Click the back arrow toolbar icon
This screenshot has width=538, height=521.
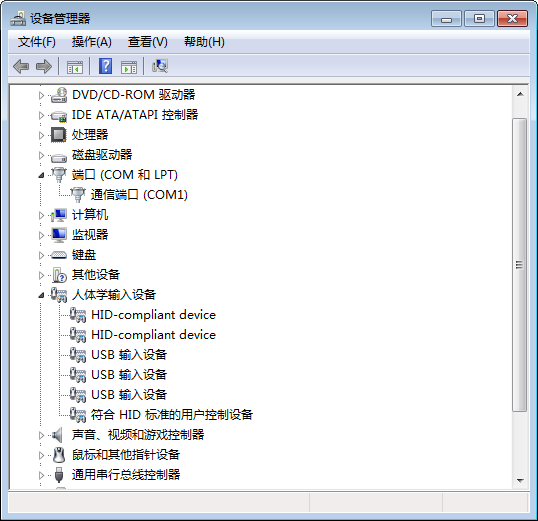point(21,66)
